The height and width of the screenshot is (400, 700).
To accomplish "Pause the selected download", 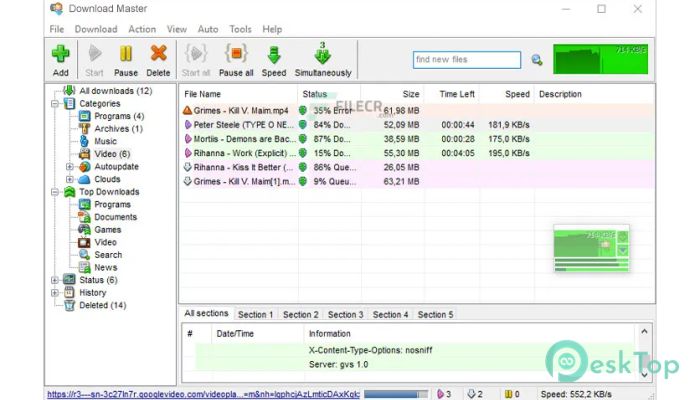I will pyautogui.click(x=125, y=60).
